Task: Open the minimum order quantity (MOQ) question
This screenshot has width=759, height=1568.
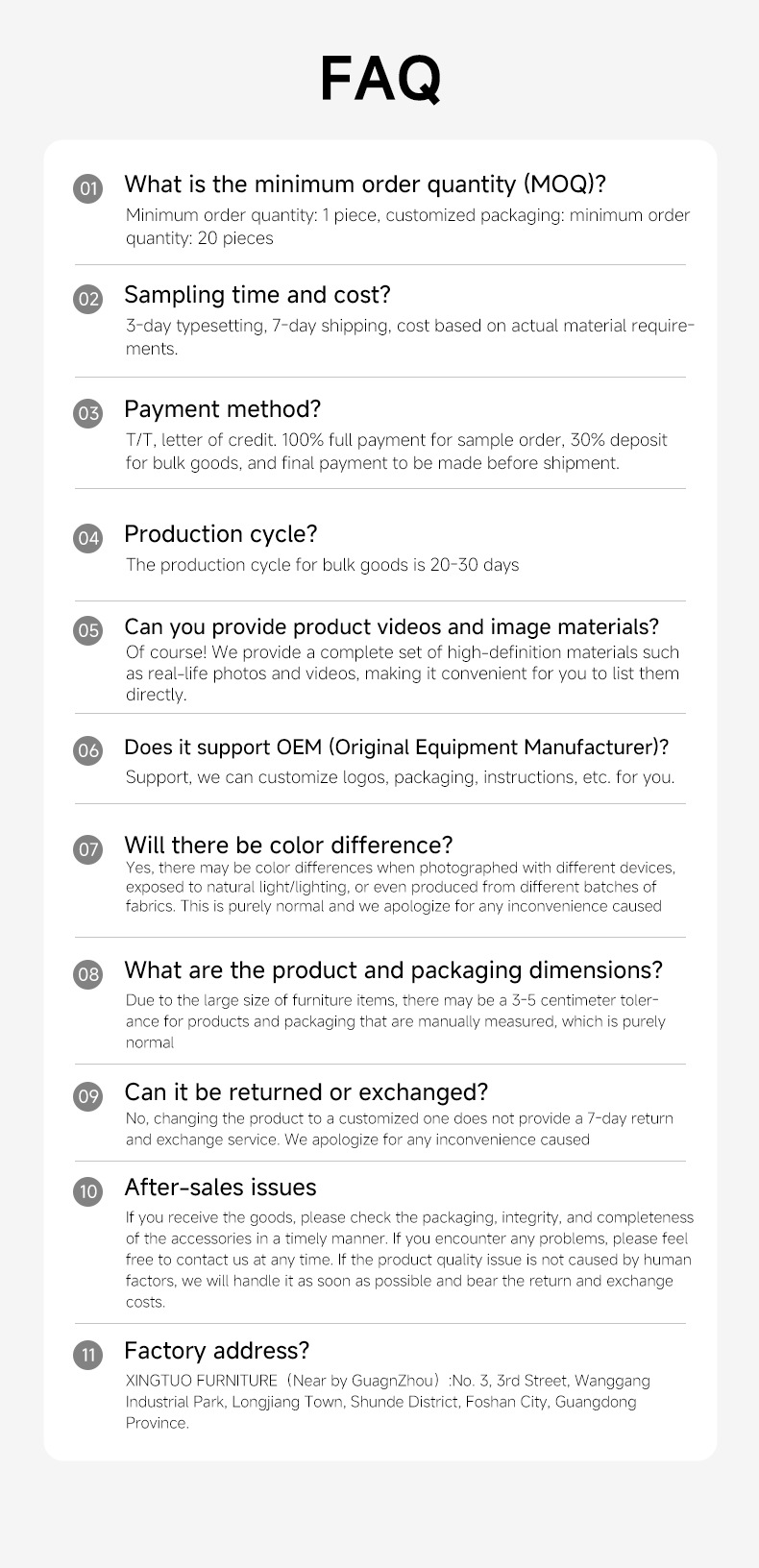Action: pyautogui.click(x=365, y=184)
